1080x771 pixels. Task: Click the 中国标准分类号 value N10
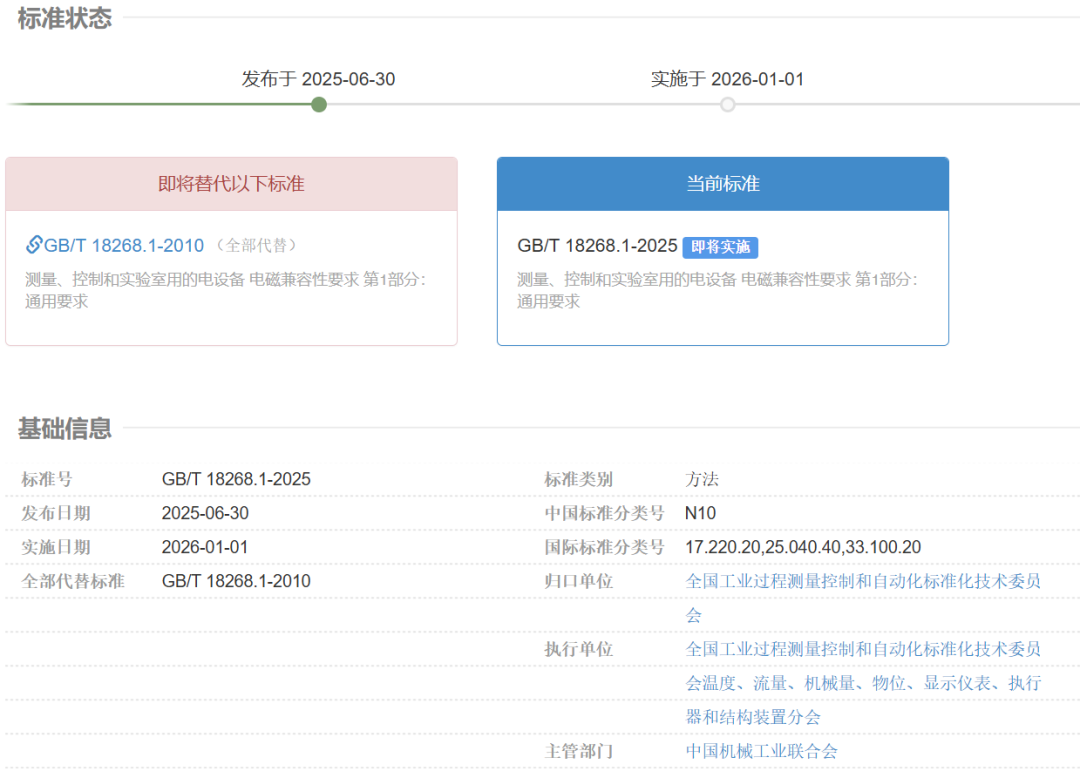pos(702,513)
